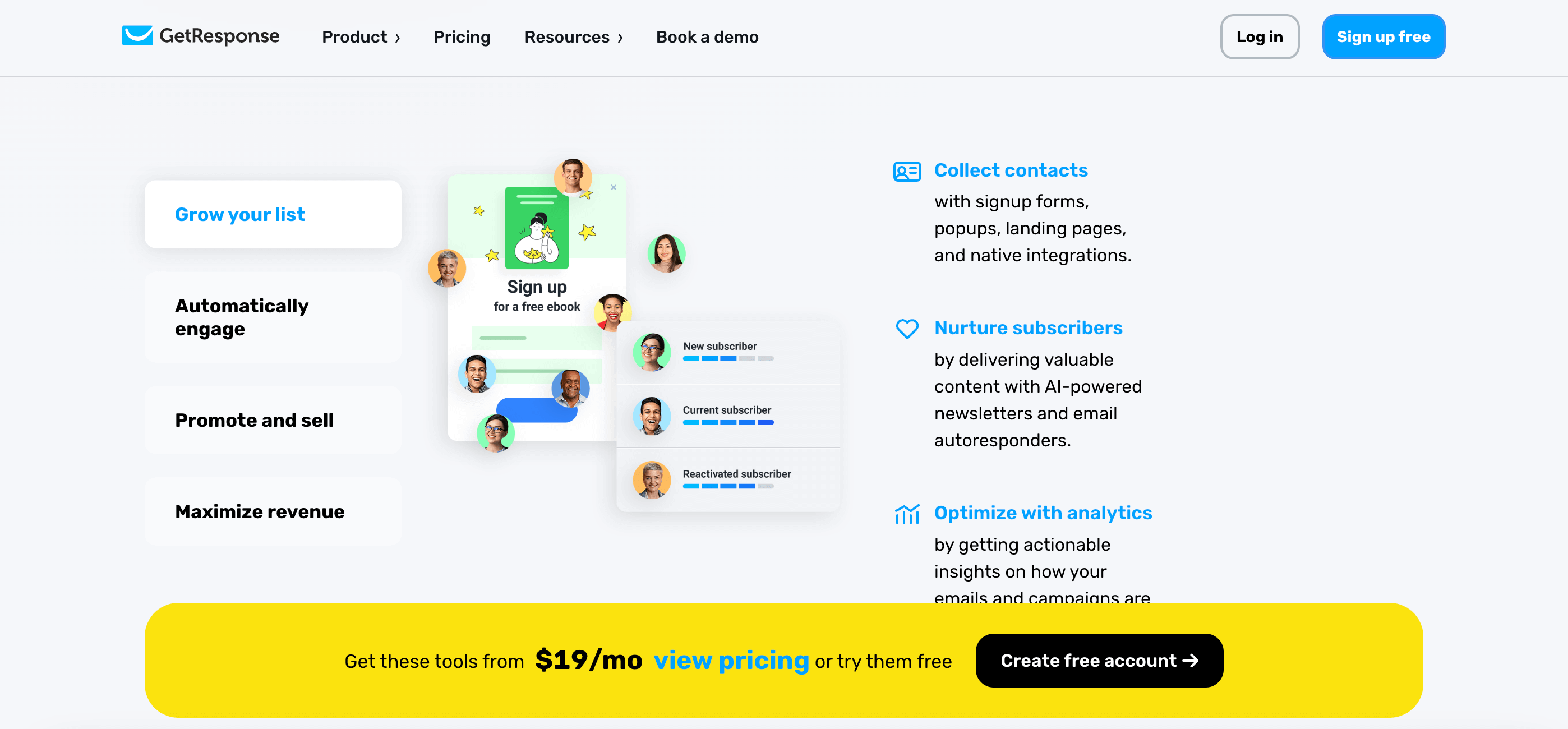Click the Sign up free button
Screen dimensions: 1568x729
pyautogui.click(x=1383, y=37)
